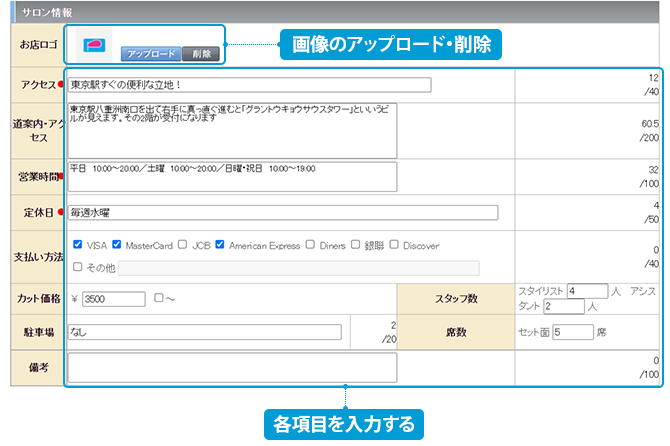
Task: Click the 定休日 holiday input field
Action: 282,212
